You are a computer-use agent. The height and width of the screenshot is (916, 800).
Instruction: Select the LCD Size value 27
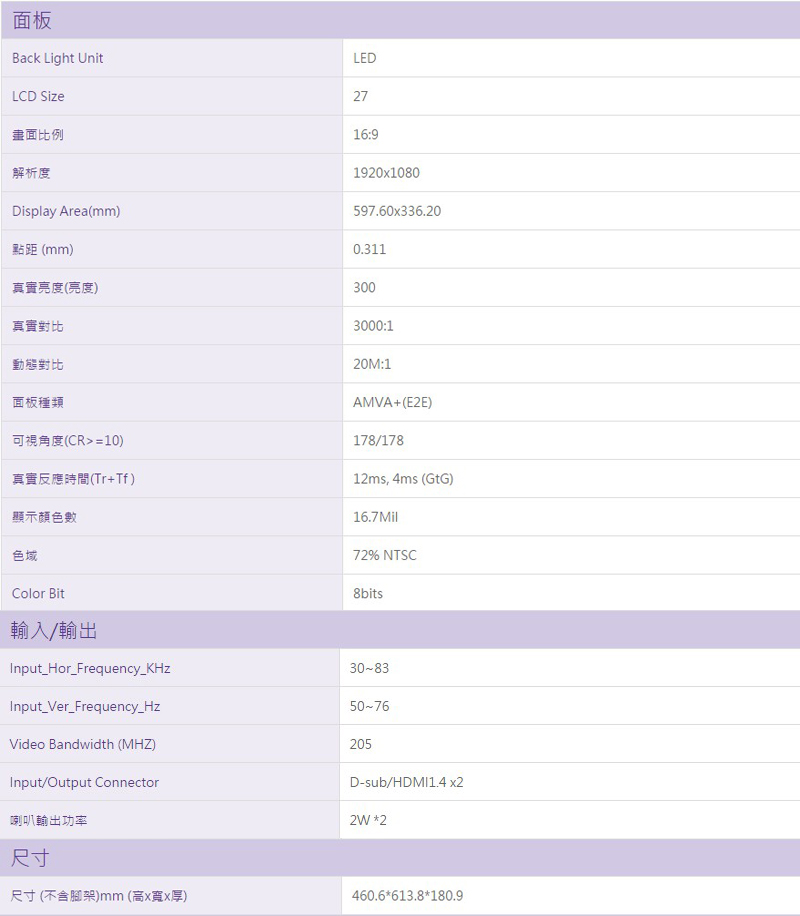[361, 96]
